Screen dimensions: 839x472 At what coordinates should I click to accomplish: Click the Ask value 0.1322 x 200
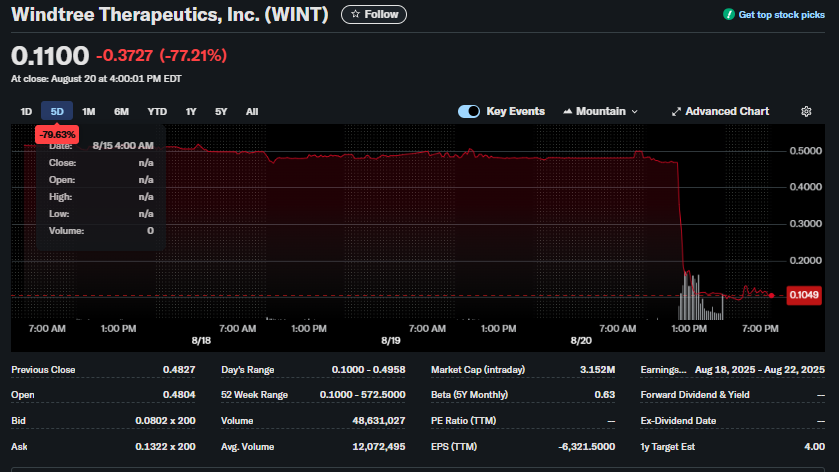tap(165, 446)
